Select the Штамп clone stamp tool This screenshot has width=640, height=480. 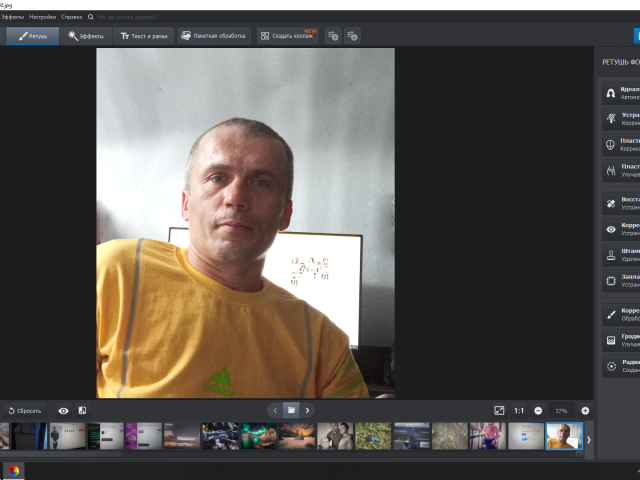pos(621,255)
